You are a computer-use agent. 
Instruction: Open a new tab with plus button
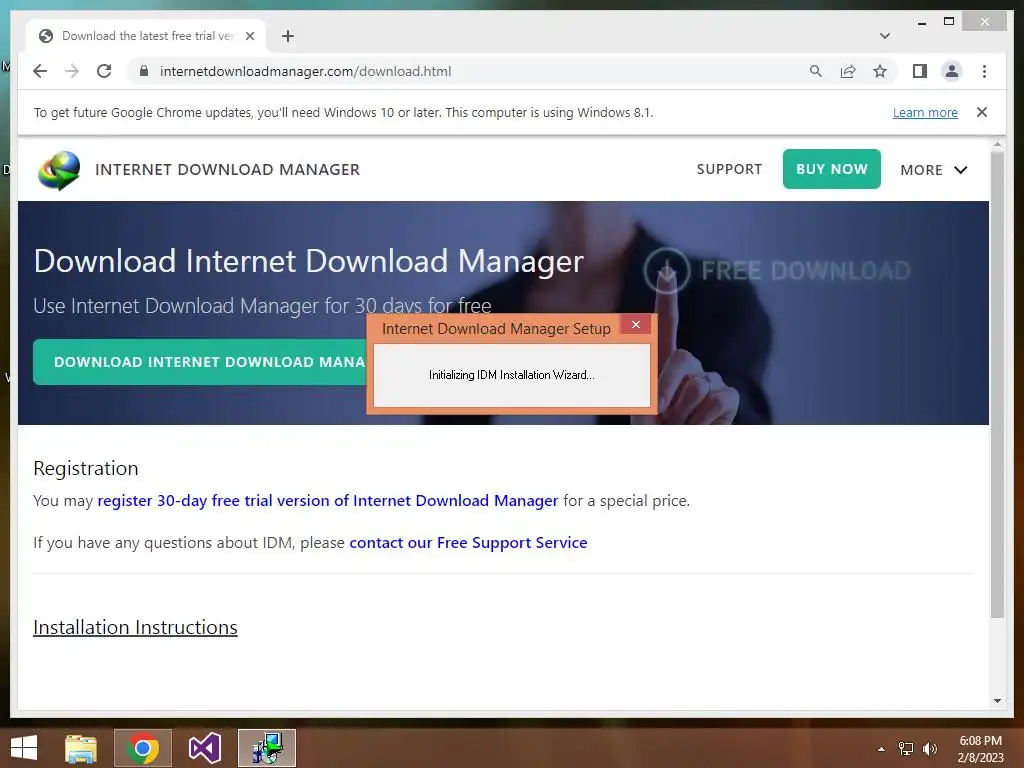288,36
